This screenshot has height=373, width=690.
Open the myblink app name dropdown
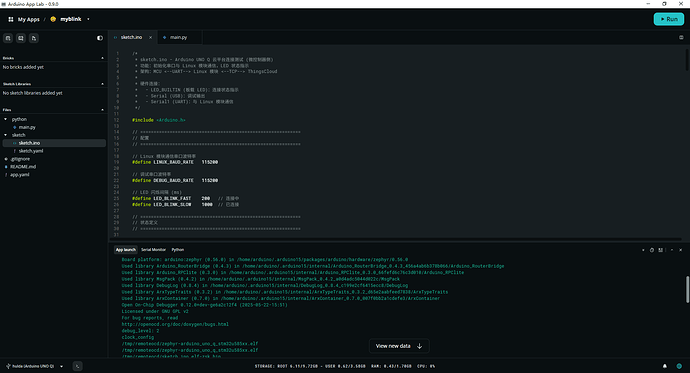(88, 19)
